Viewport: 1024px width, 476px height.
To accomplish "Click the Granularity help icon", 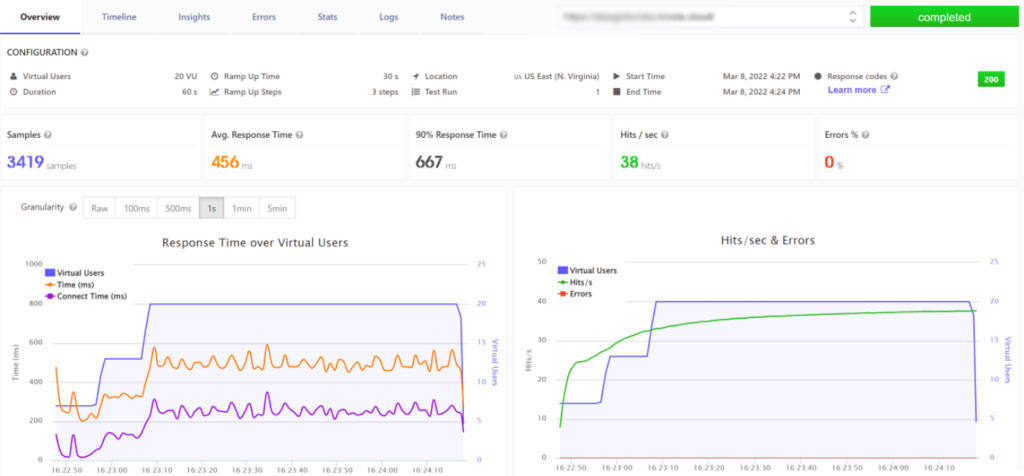I will [73, 208].
